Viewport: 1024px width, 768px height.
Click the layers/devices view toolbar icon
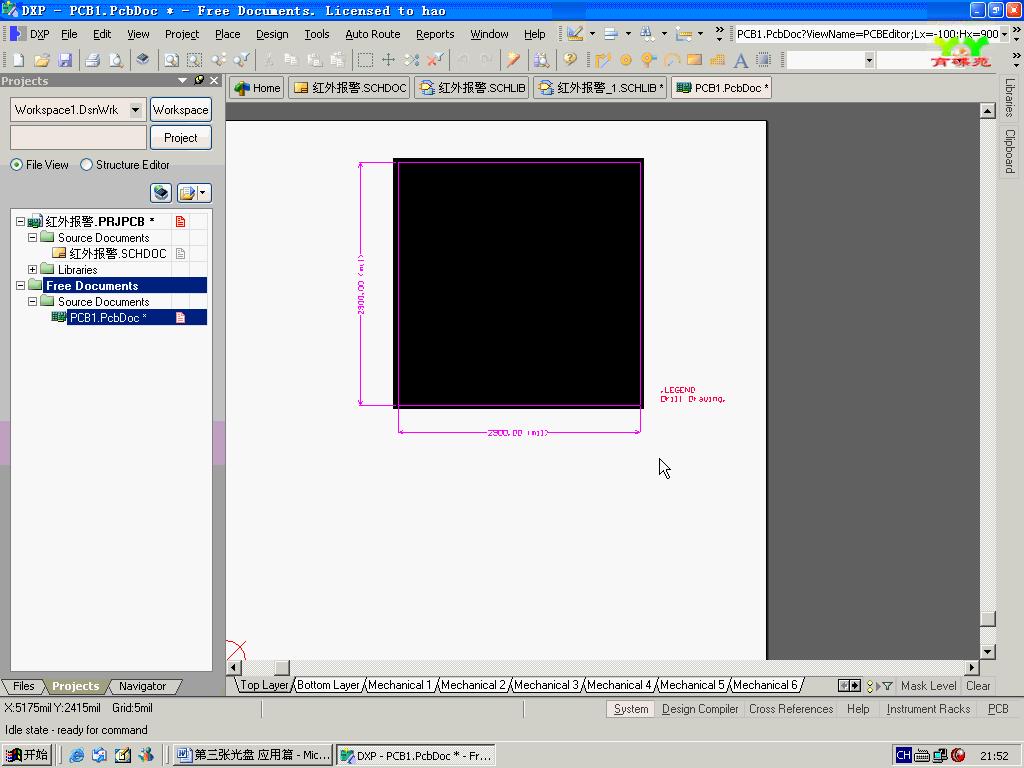click(x=142, y=60)
